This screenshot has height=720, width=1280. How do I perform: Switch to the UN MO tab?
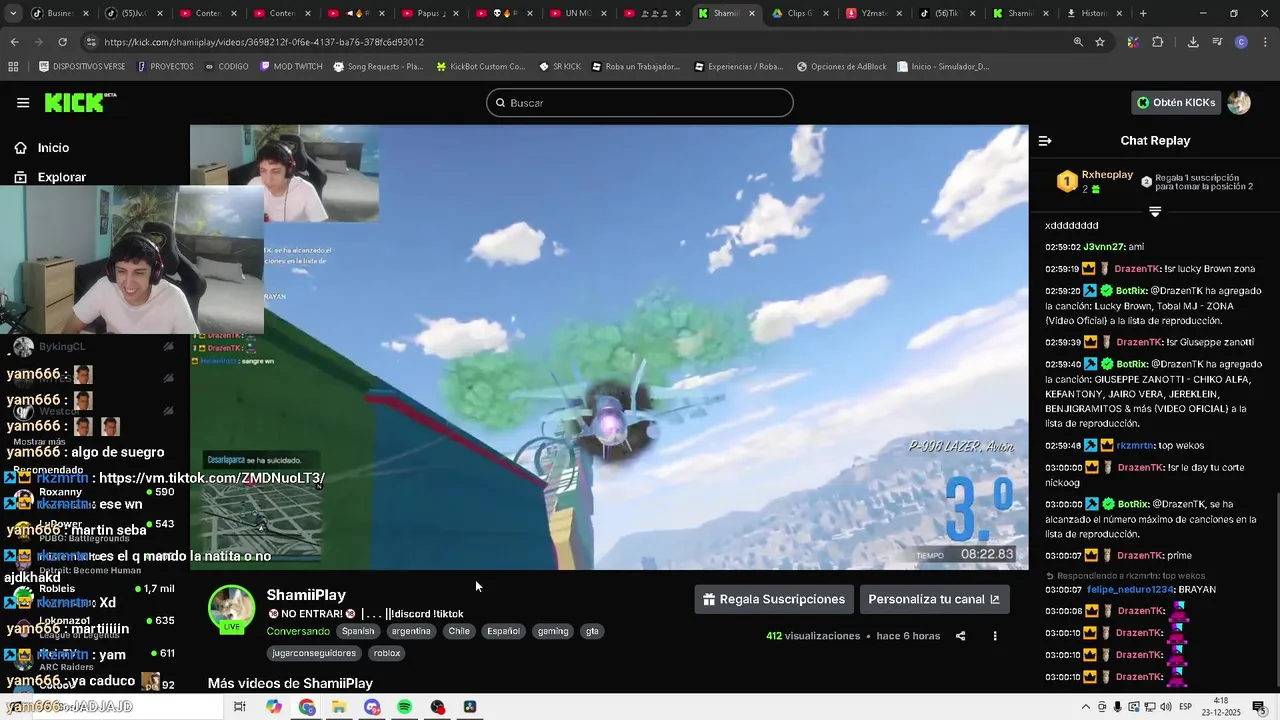[x=578, y=13]
